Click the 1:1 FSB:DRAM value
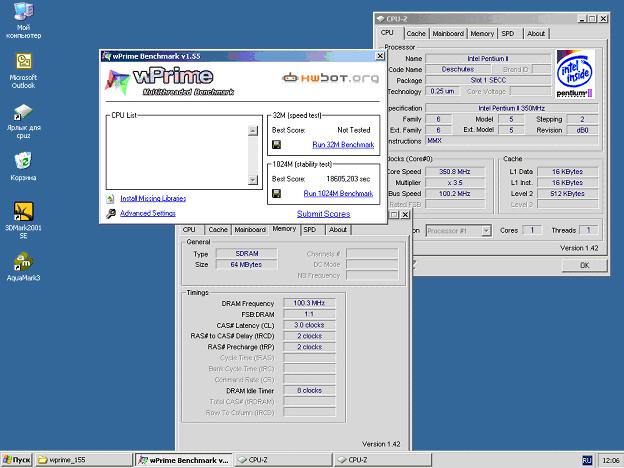The height and width of the screenshot is (468, 624). [309, 314]
